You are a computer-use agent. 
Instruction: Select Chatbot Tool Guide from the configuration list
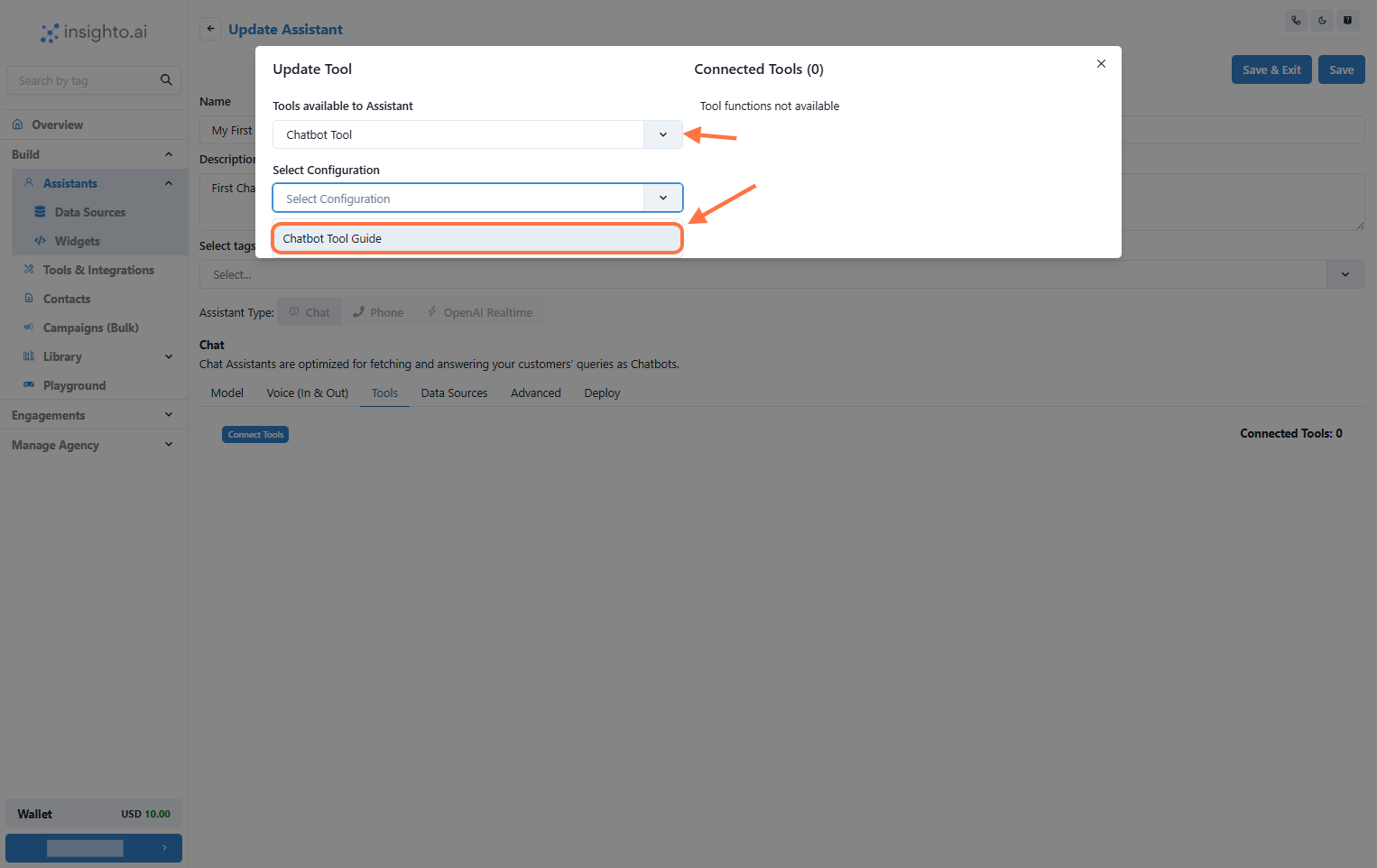click(476, 238)
